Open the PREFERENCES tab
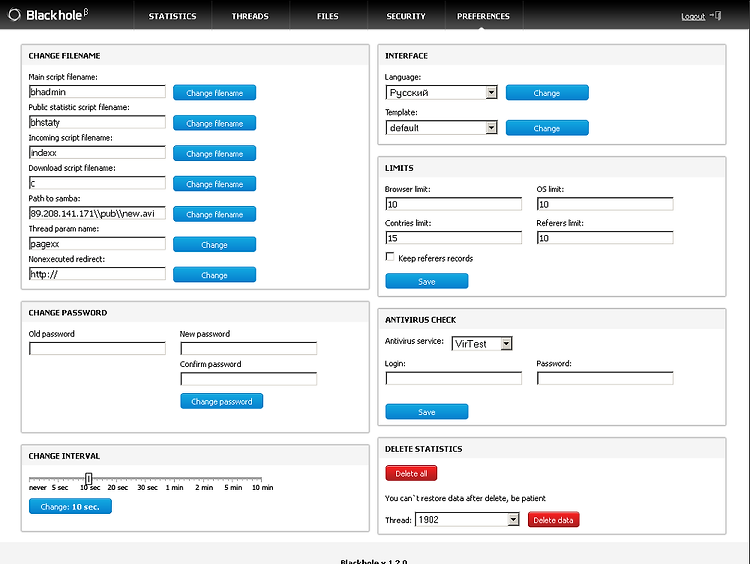 484,16
